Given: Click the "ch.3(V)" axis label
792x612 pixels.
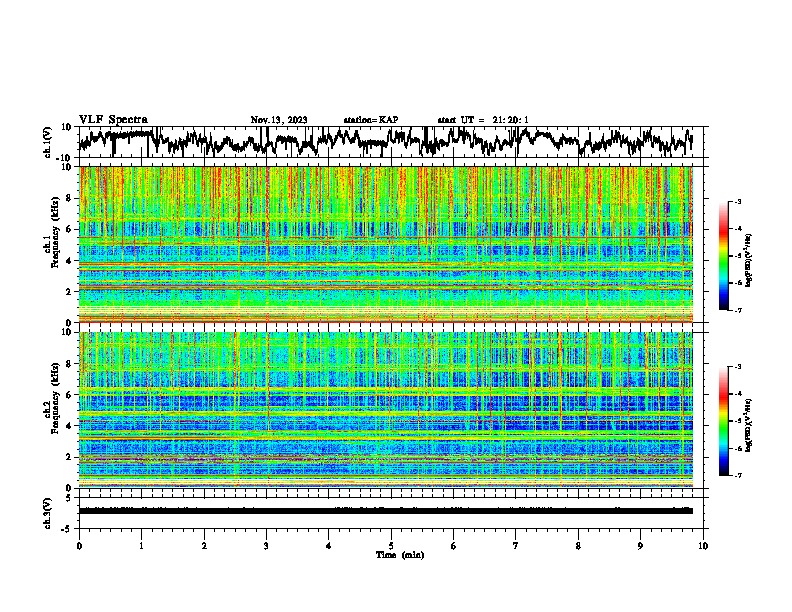Looking at the screenshot, I should click(48, 513).
